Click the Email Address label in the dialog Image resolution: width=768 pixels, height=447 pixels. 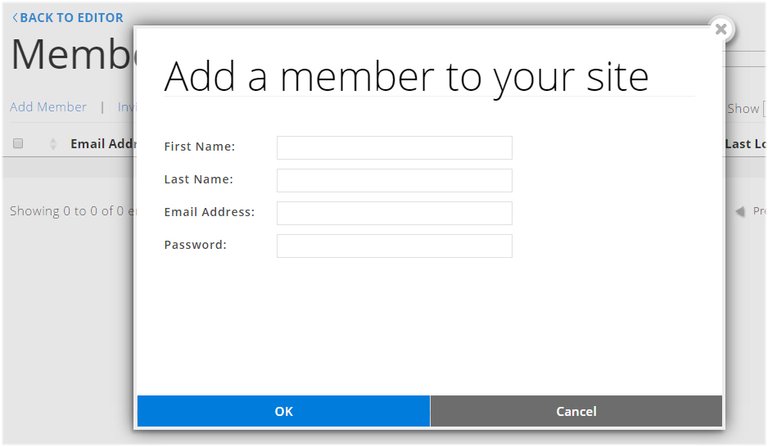point(209,212)
